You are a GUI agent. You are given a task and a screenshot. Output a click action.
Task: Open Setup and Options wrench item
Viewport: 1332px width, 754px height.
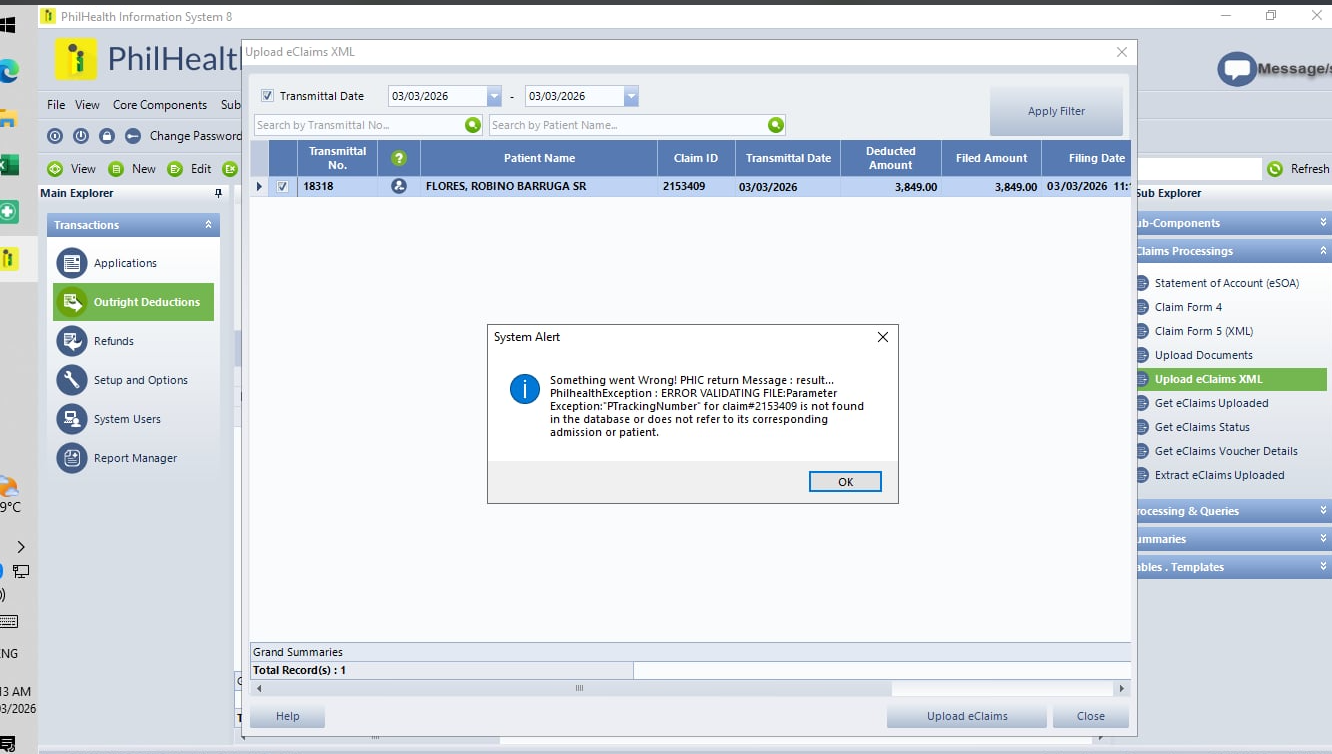pos(72,380)
